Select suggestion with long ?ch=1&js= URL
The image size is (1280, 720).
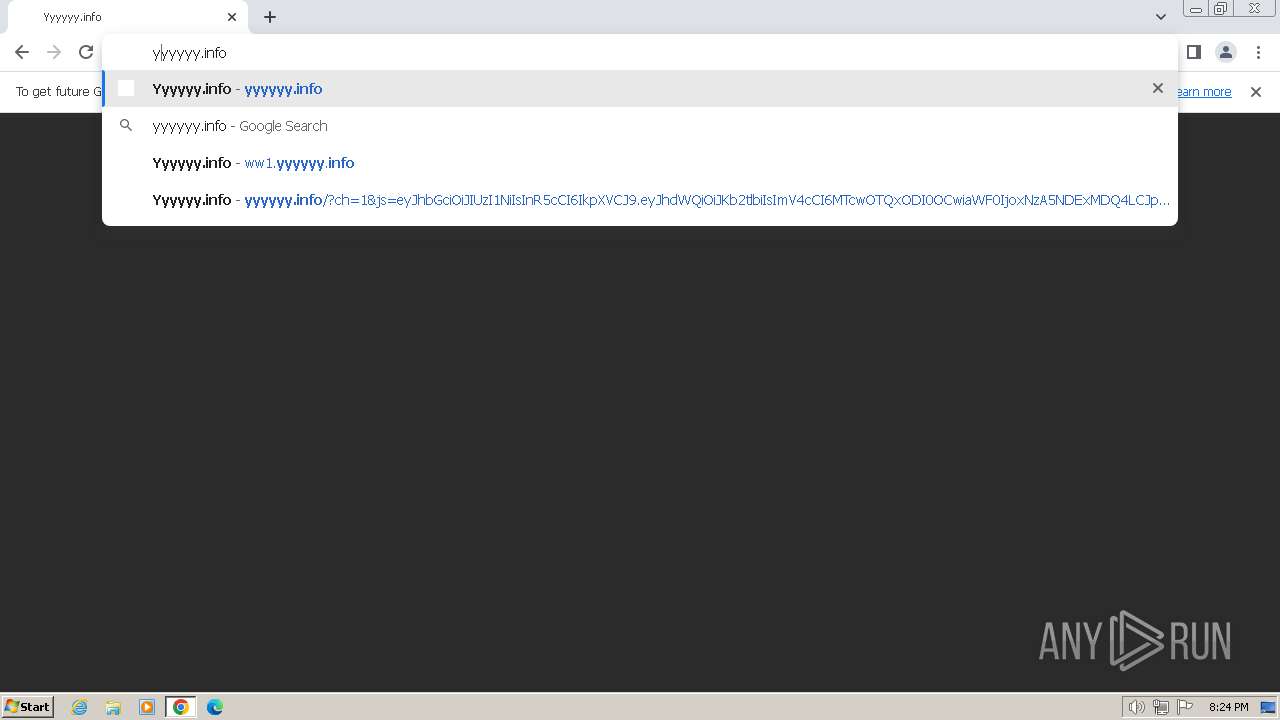pyautogui.click(x=640, y=200)
